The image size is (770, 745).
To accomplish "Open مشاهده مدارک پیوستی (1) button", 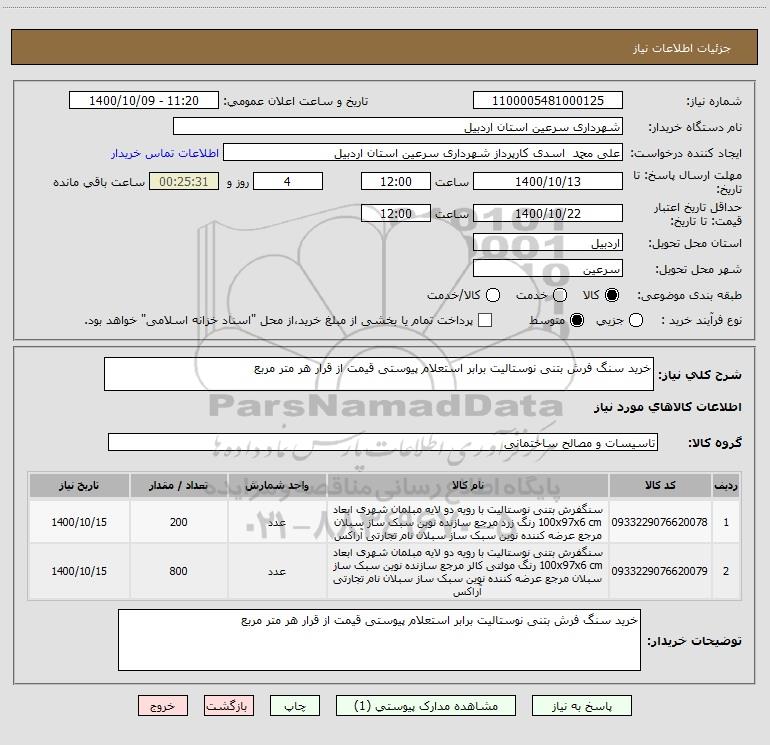I will 426,706.
